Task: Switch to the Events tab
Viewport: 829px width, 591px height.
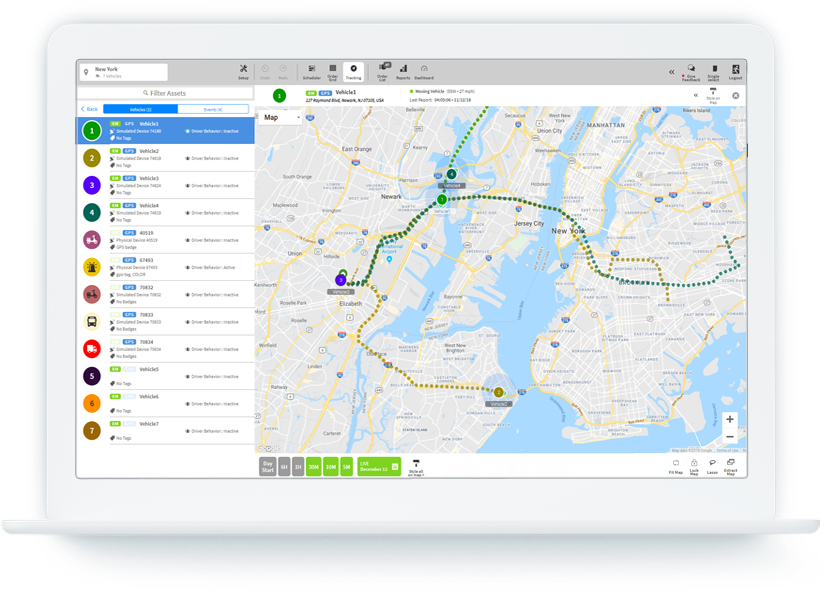Action: tap(215, 108)
